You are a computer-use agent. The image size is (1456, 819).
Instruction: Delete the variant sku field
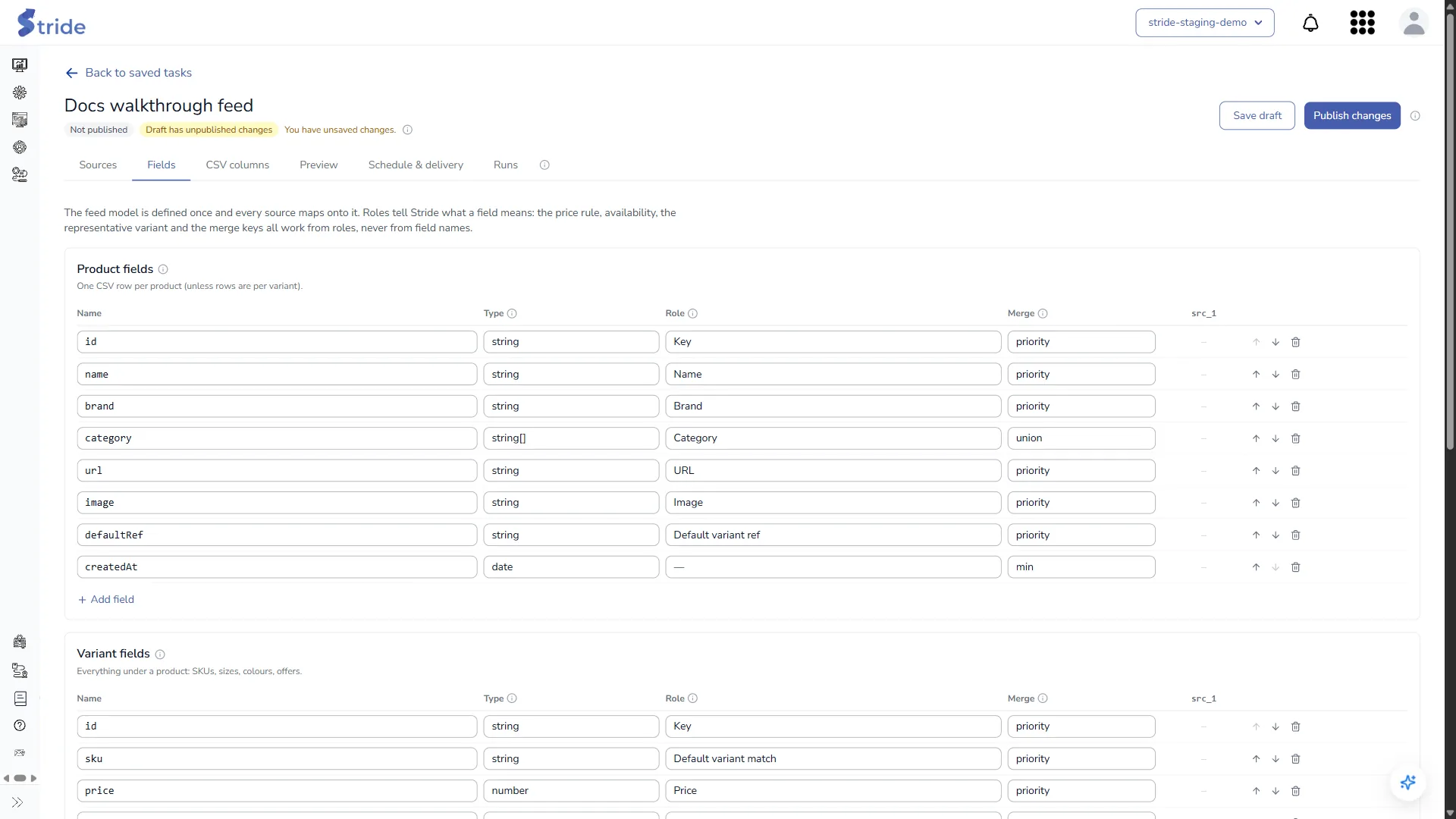tap(1295, 759)
